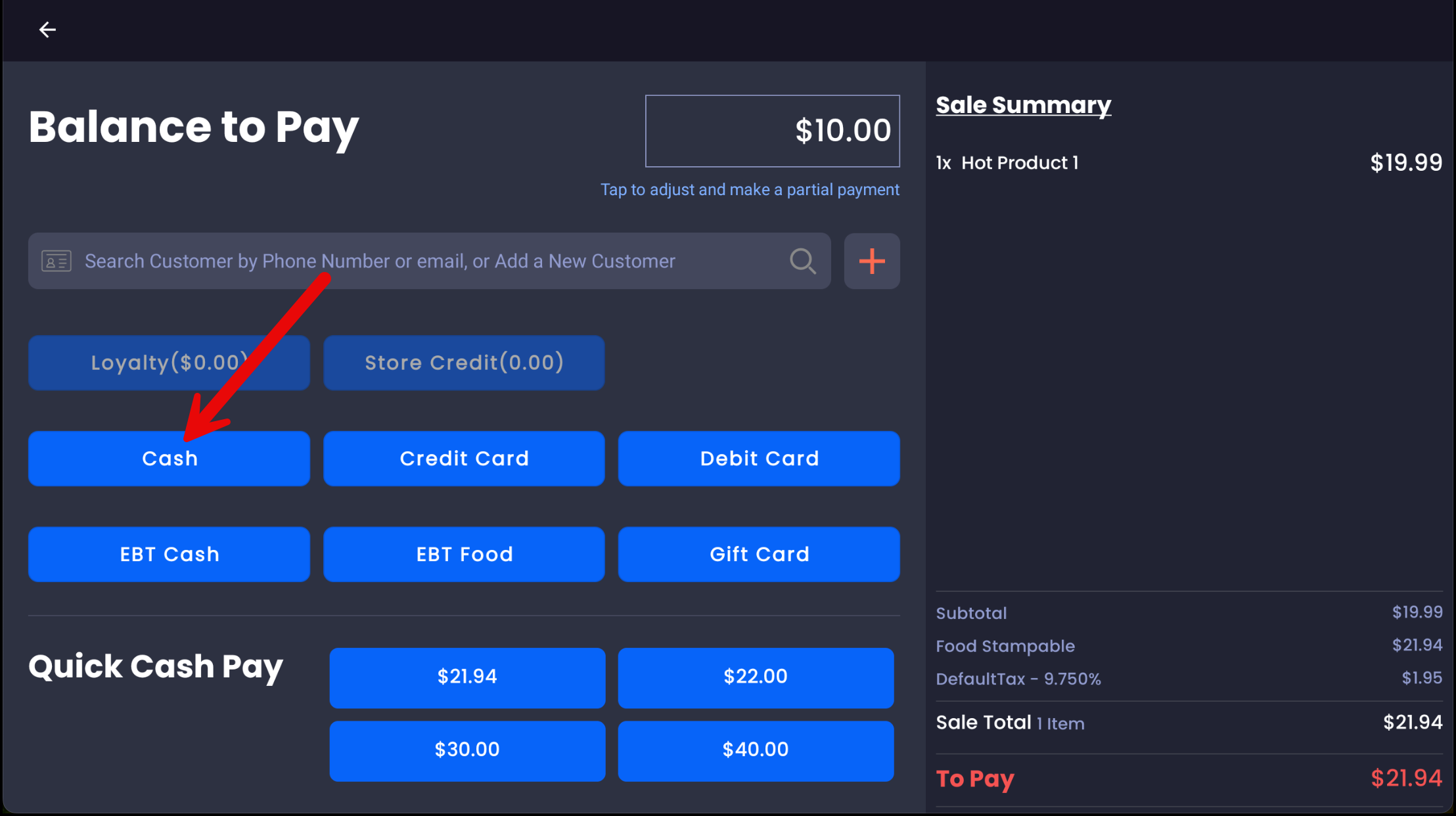
Task: Choose Store Credit payment option
Action: point(464,363)
